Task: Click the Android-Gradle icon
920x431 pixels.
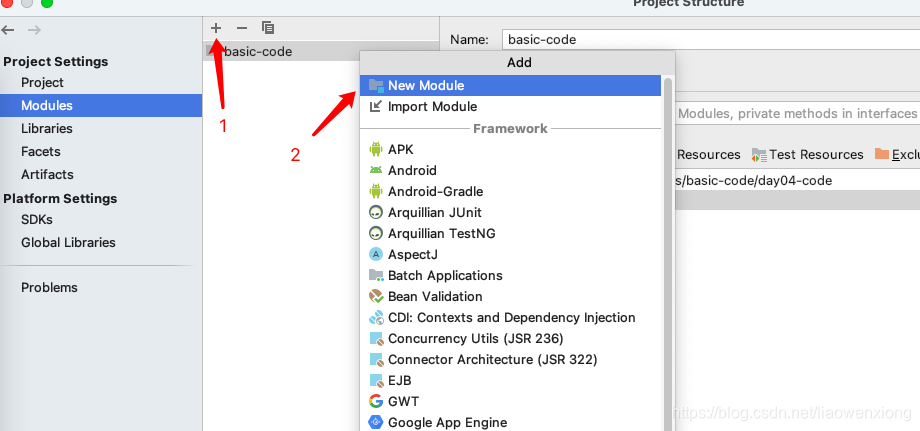Action: tap(376, 191)
